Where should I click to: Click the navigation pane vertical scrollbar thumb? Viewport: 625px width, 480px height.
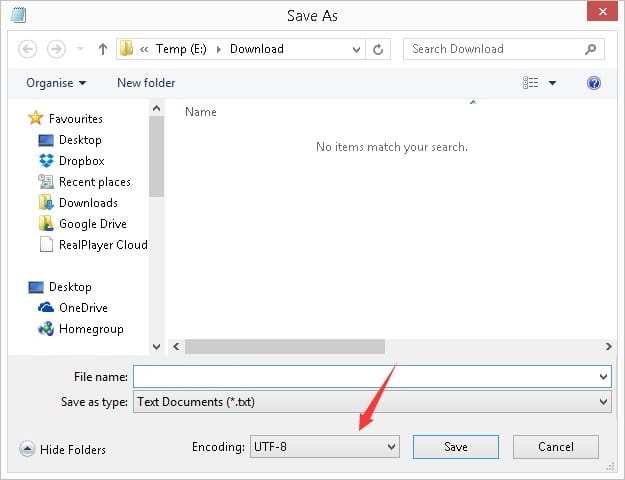(x=156, y=157)
